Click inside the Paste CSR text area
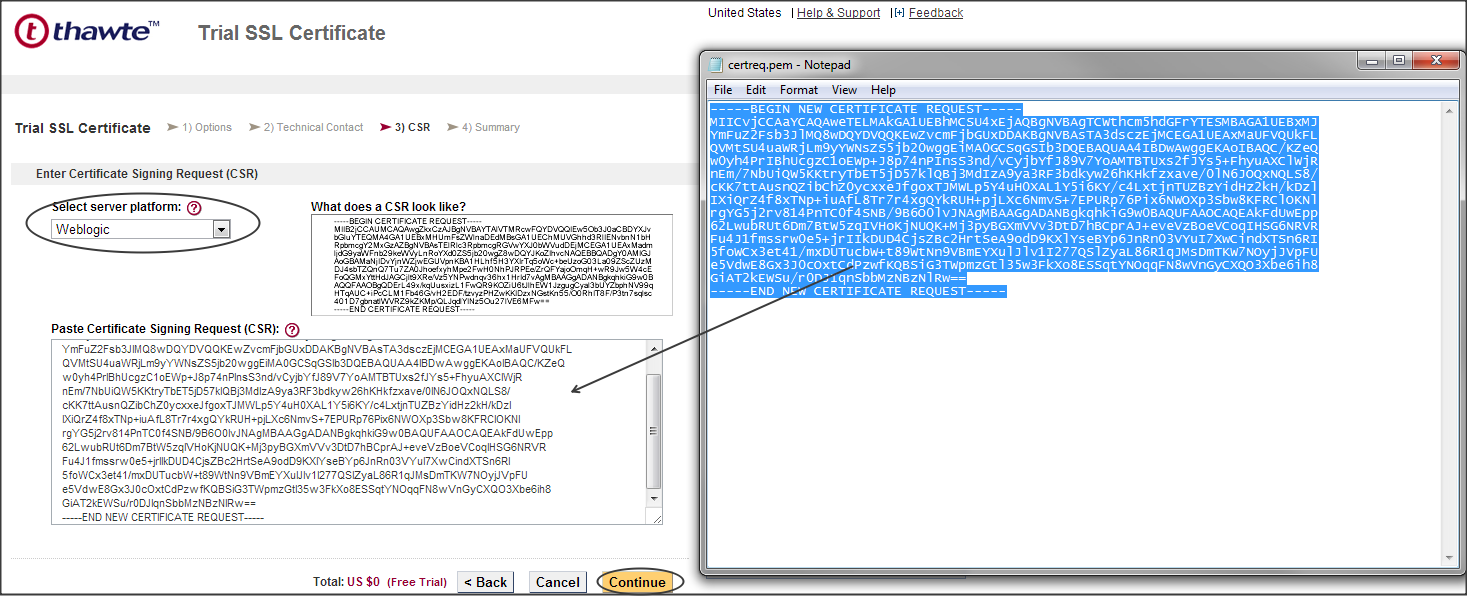Screen dimensions: 1467x597 pos(349,432)
